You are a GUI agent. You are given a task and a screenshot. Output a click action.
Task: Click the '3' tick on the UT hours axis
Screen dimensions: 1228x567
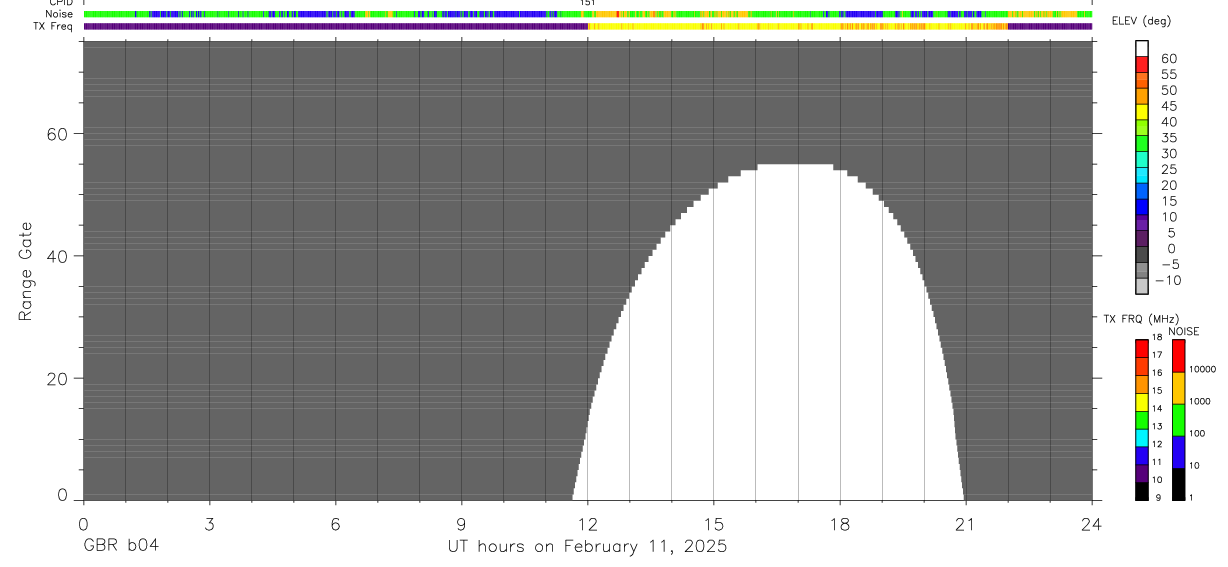[x=209, y=523]
